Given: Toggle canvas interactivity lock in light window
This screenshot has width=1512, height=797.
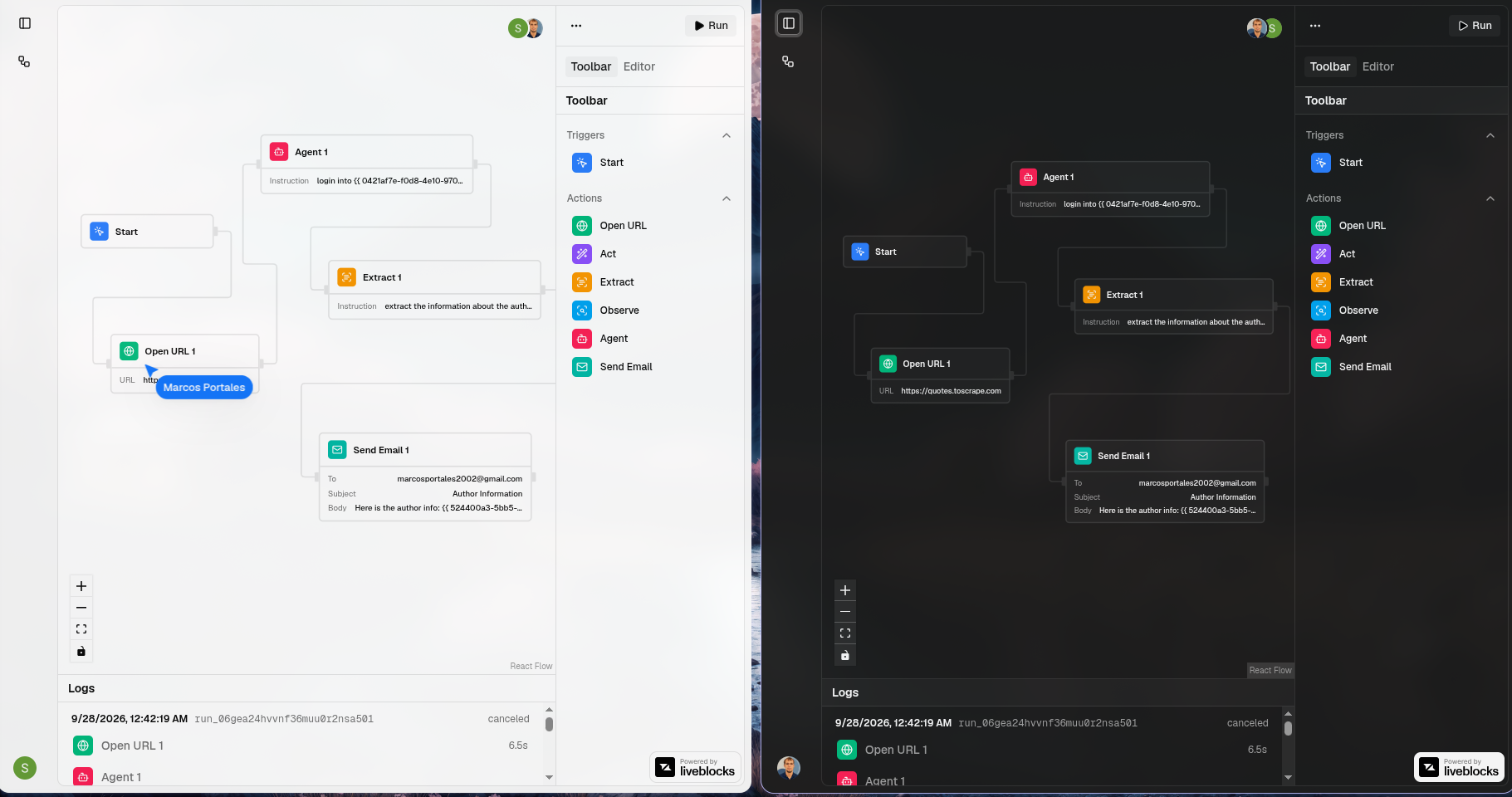Looking at the screenshot, I should (81, 651).
